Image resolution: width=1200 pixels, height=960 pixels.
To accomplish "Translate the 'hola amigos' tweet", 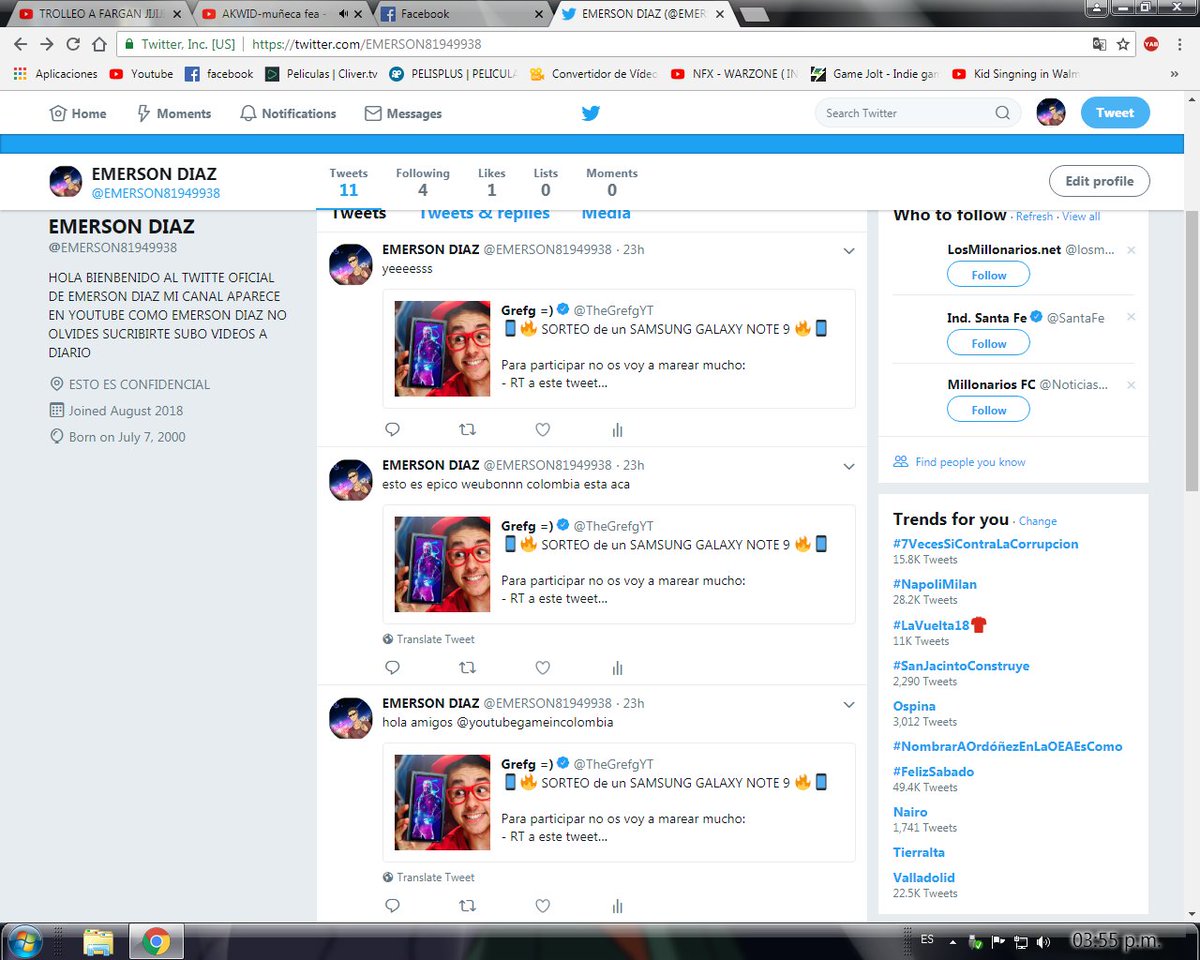I will click(429, 877).
